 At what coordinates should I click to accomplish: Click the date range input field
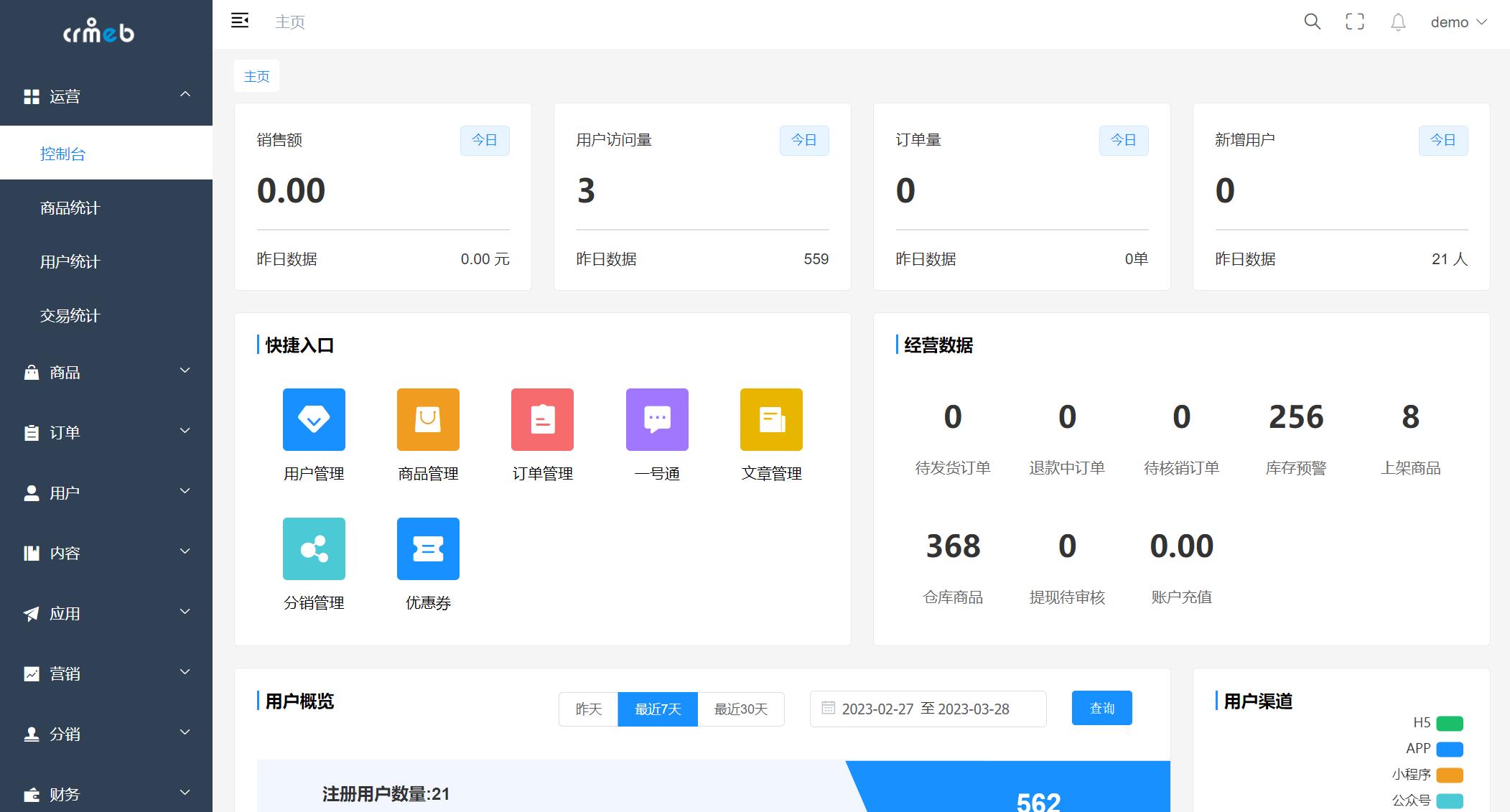[928, 709]
